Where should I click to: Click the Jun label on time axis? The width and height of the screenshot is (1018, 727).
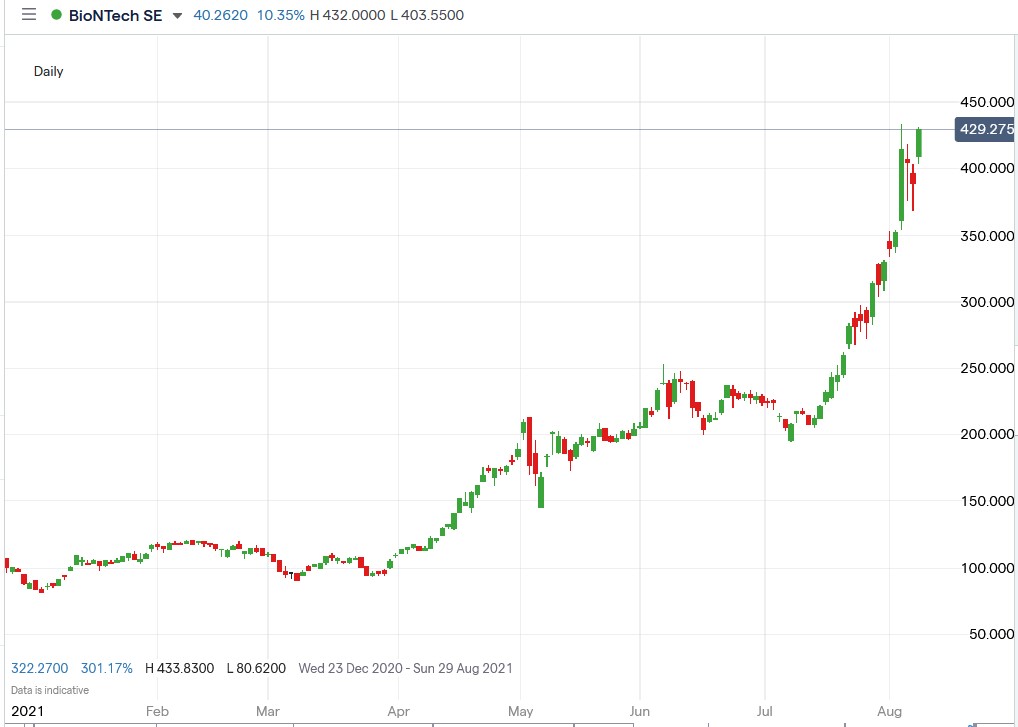click(639, 711)
